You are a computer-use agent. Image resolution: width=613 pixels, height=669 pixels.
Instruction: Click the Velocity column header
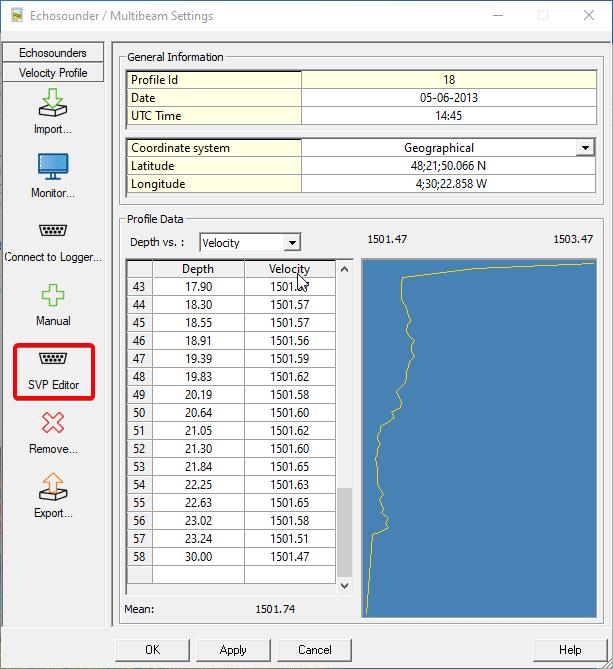coord(290,269)
